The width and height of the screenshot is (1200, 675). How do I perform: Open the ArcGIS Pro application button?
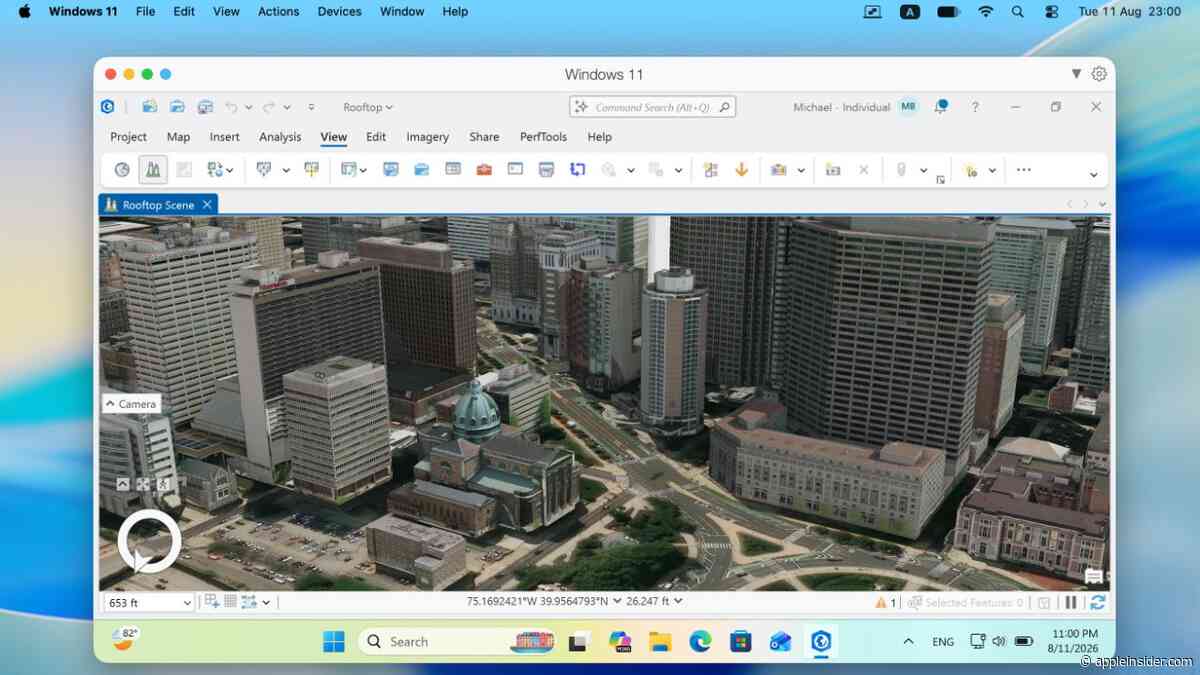click(108, 107)
